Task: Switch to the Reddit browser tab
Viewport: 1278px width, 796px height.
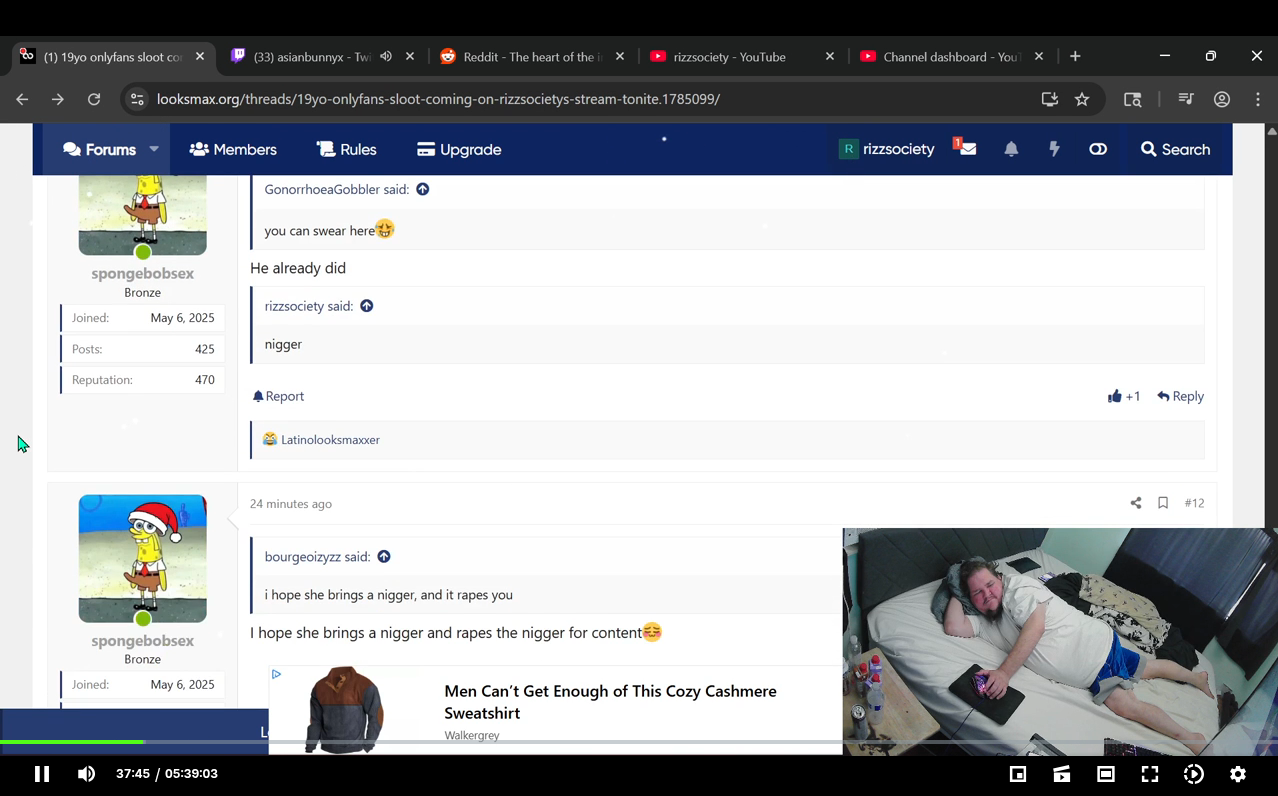Action: click(x=530, y=57)
